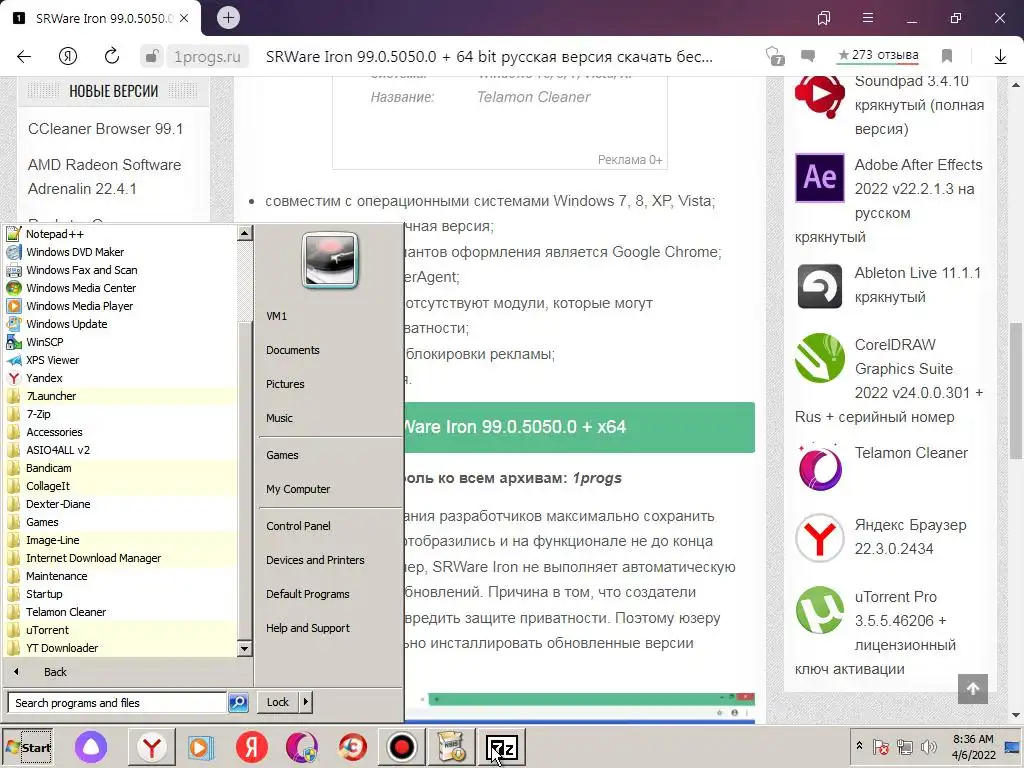Screen dimensions: 1024x768
Task: Go back with browser back arrow
Action: (x=24, y=57)
